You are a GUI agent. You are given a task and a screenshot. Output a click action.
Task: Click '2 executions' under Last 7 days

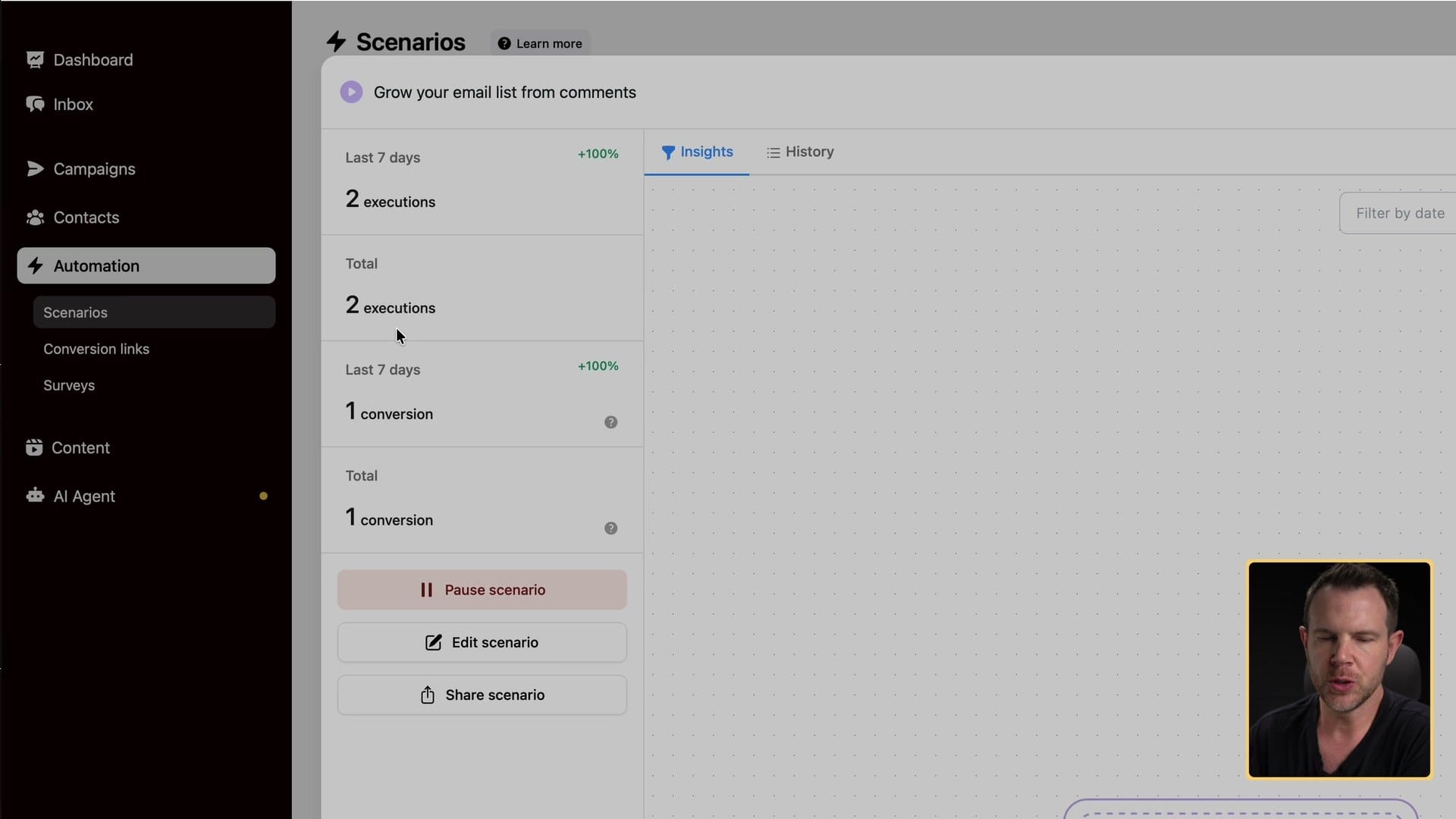pyautogui.click(x=391, y=199)
